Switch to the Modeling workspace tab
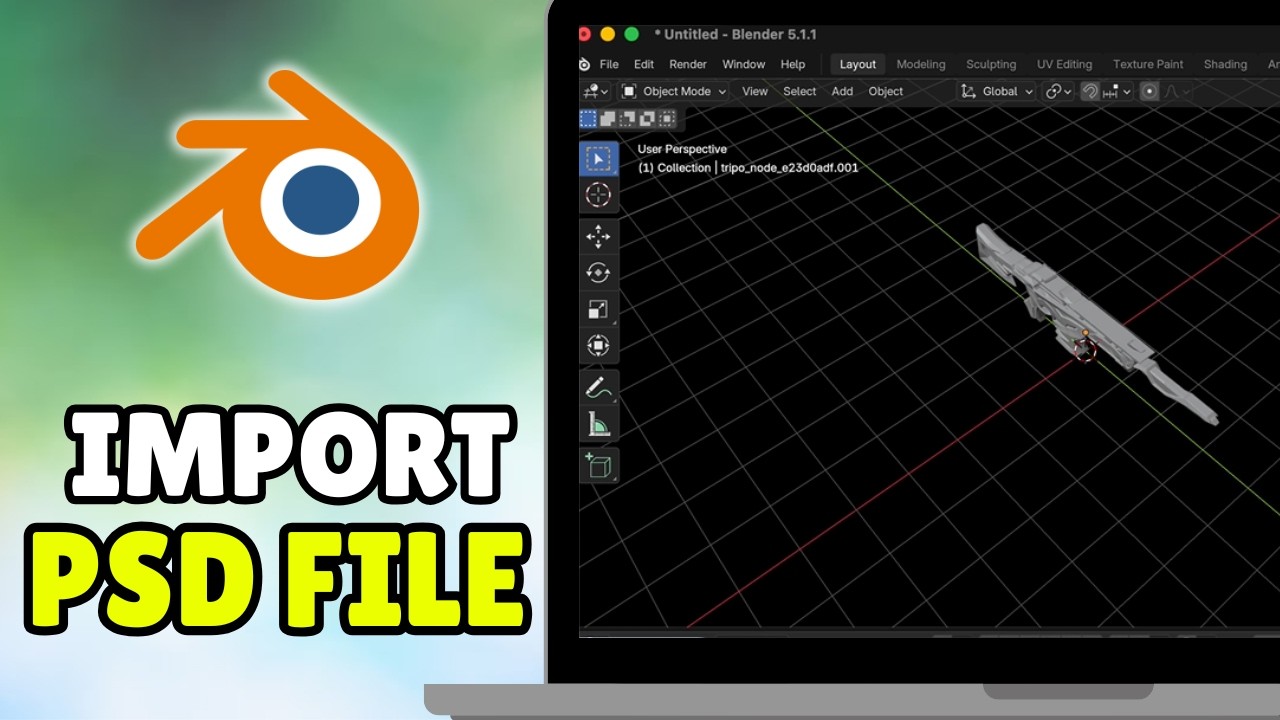 pos(921,64)
